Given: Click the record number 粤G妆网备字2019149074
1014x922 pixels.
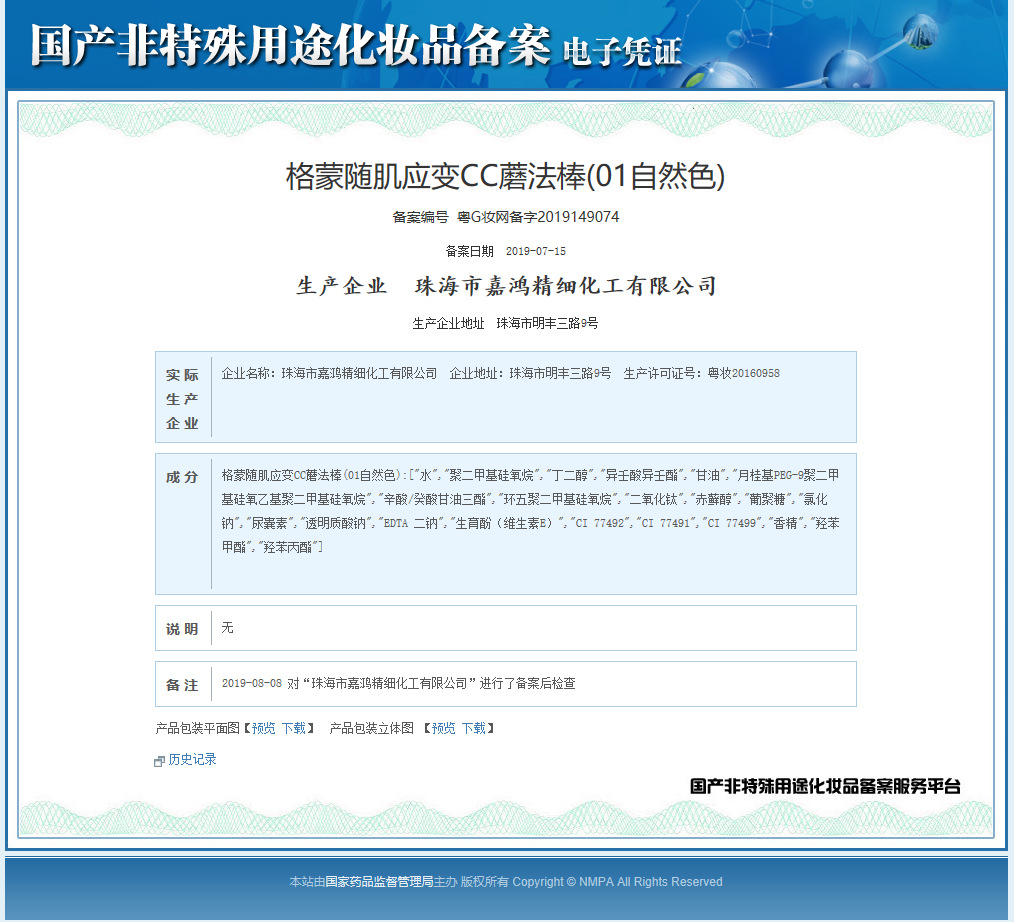Looking at the screenshot, I should (538, 217).
